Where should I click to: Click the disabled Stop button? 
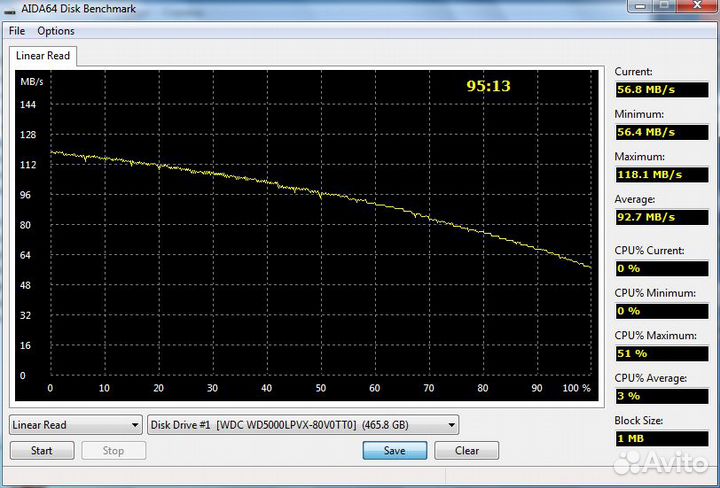[113, 450]
